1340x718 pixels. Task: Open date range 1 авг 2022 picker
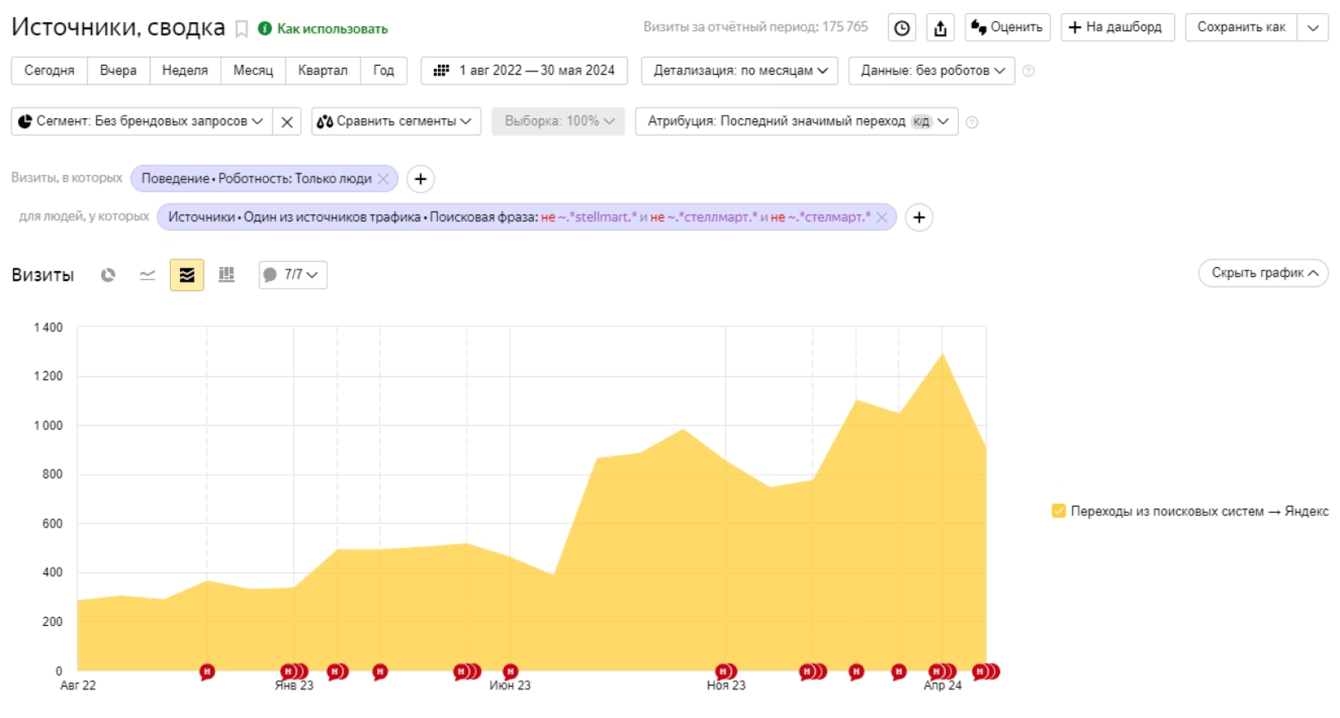pos(525,71)
